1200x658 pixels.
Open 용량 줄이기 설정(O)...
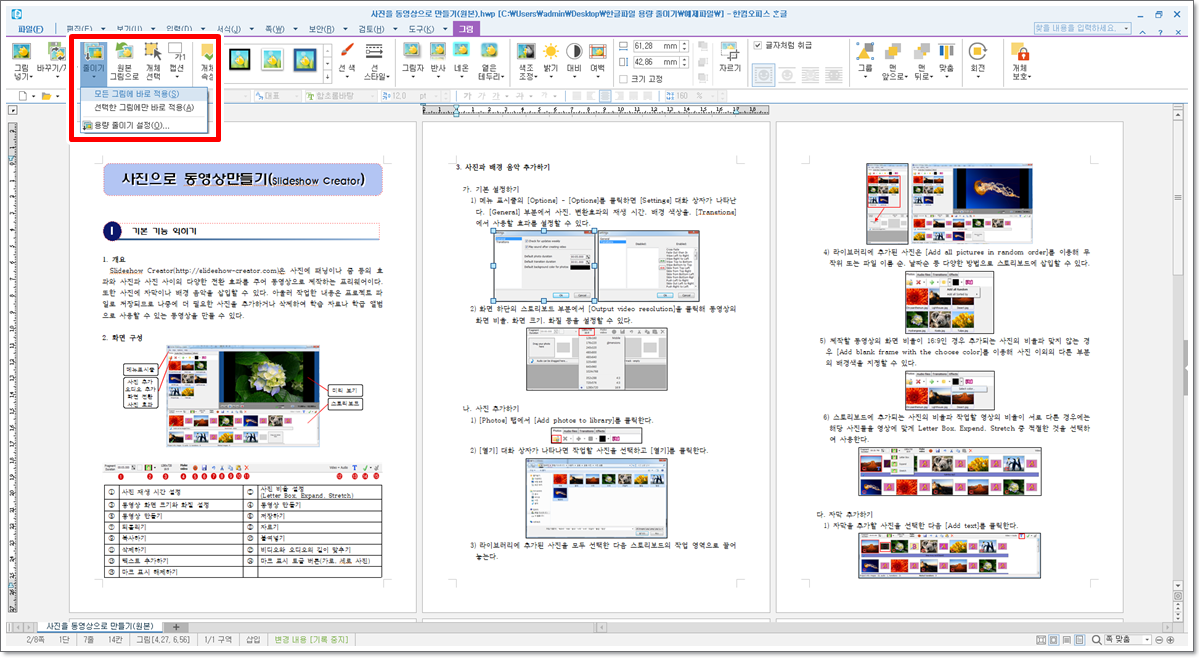pos(143,126)
